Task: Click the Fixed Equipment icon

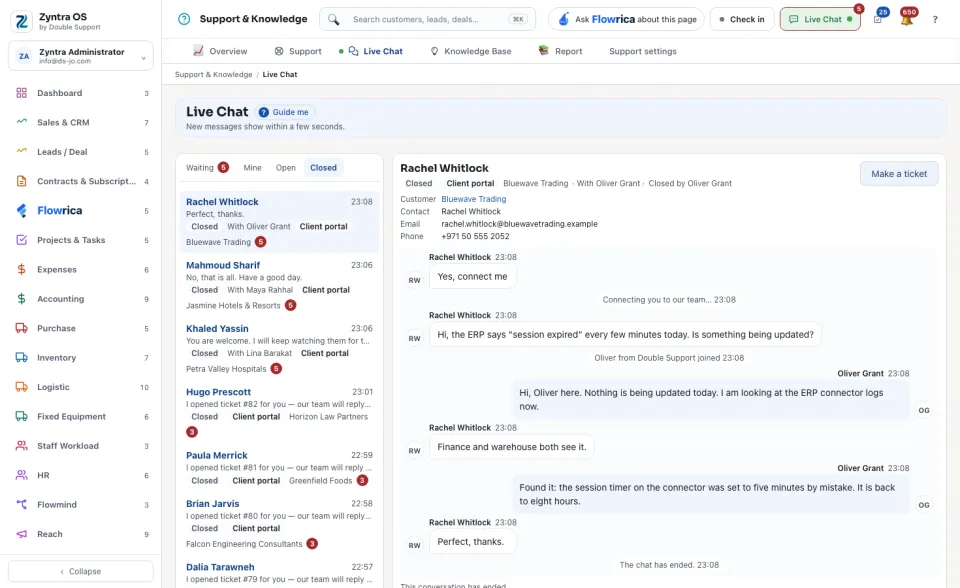Action: click(21, 416)
